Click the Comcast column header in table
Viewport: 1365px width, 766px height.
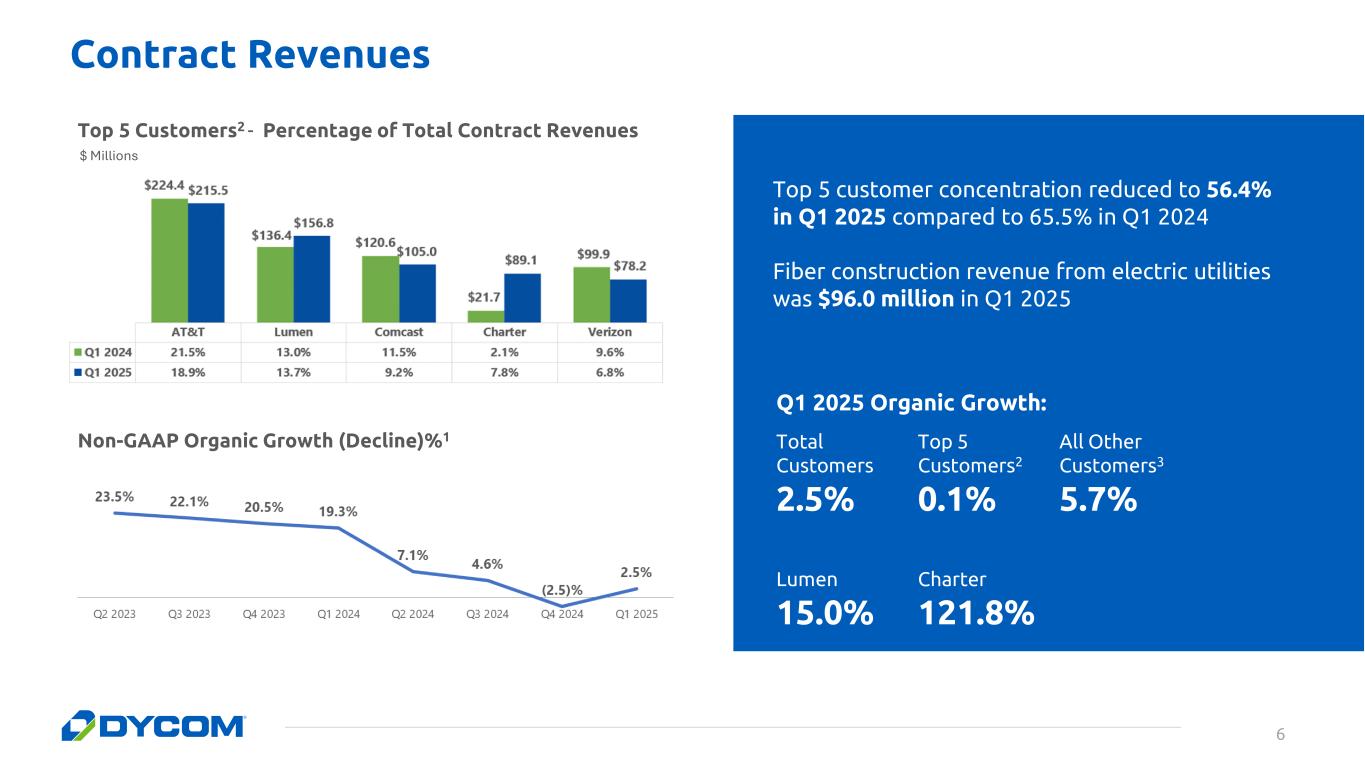click(x=398, y=332)
